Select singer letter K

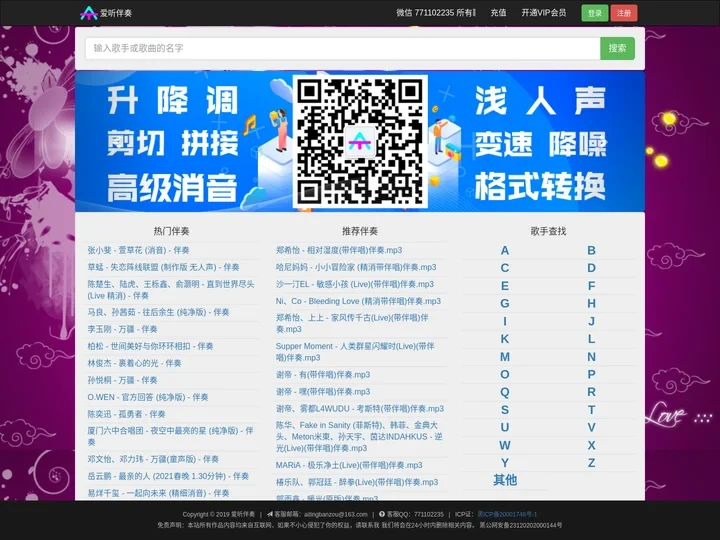pos(505,339)
